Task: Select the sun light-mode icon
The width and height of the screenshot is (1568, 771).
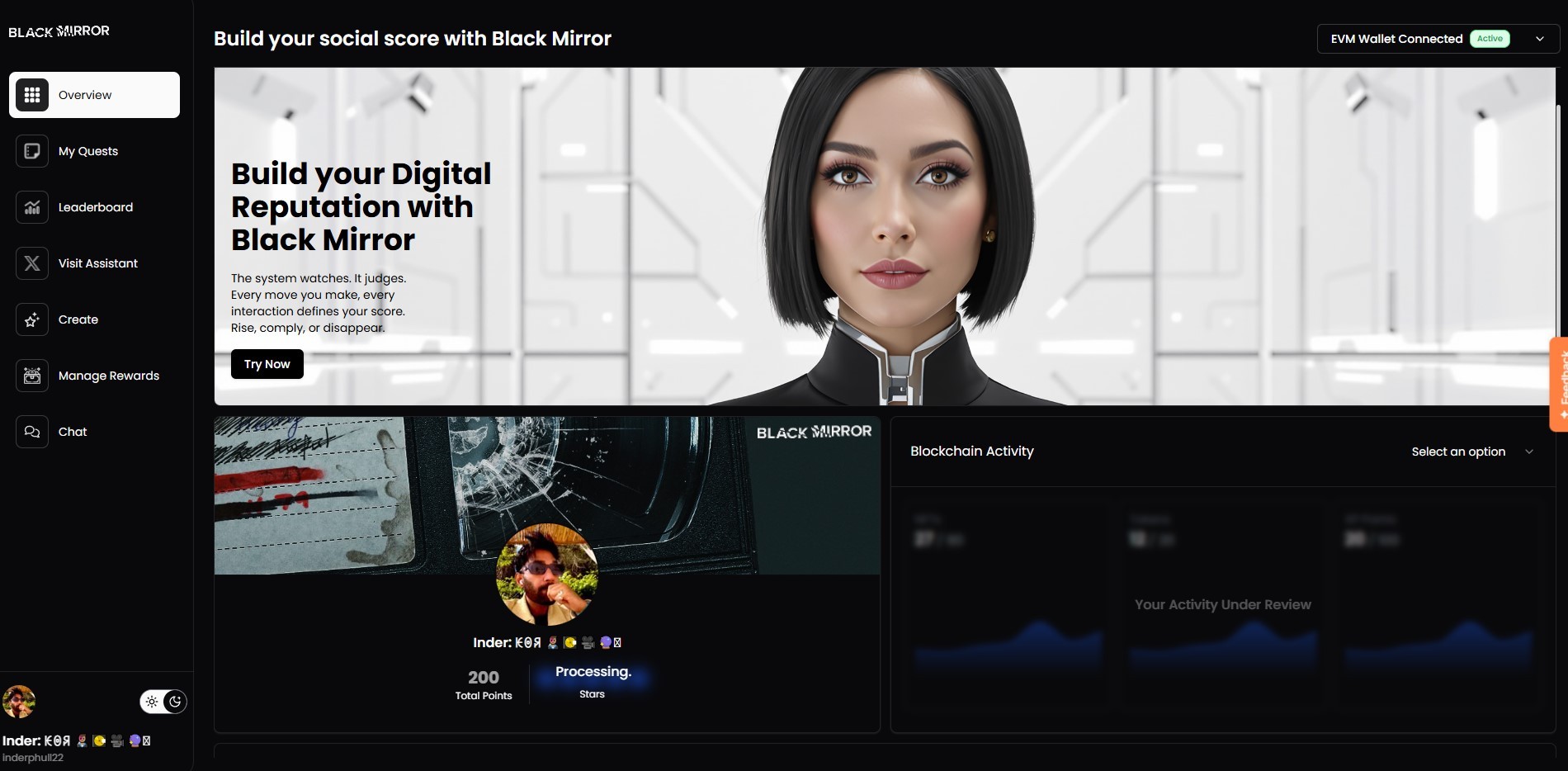Action: [x=152, y=702]
